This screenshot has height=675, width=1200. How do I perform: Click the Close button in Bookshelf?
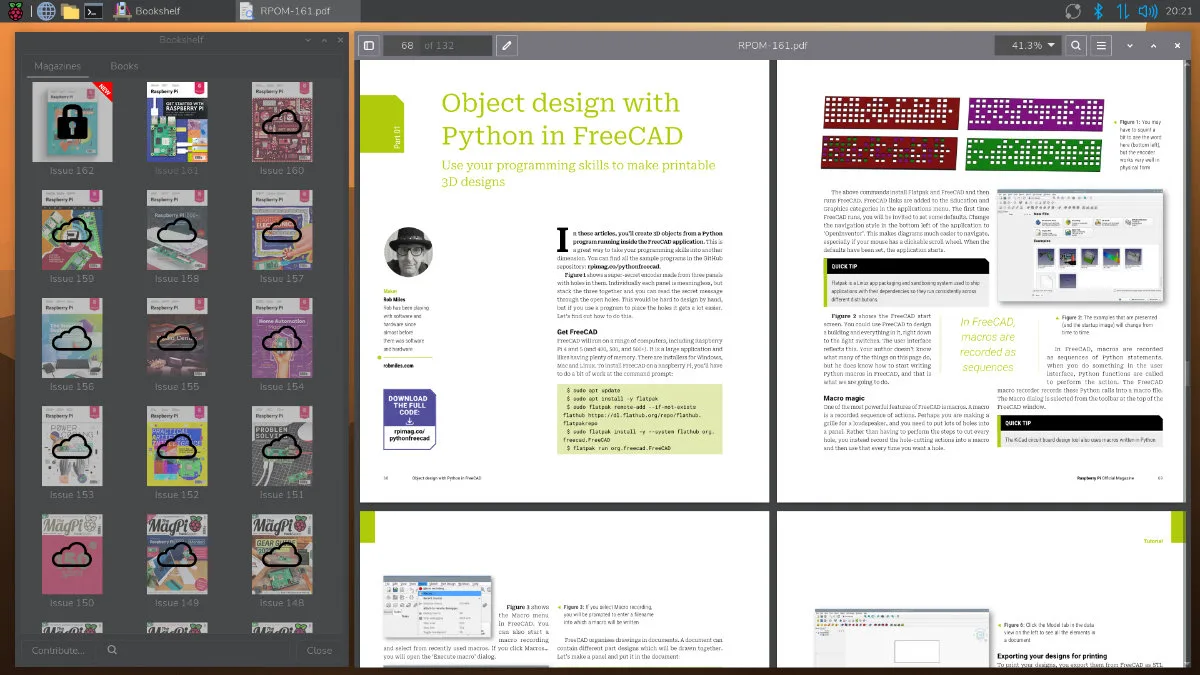click(319, 650)
